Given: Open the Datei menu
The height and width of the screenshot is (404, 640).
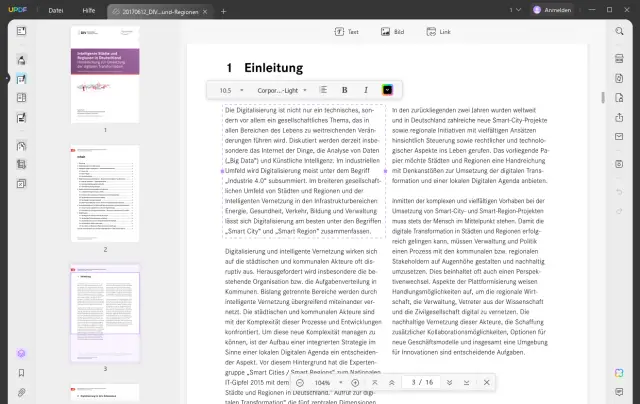Looking at the screenshot, I should pos(56,11).
